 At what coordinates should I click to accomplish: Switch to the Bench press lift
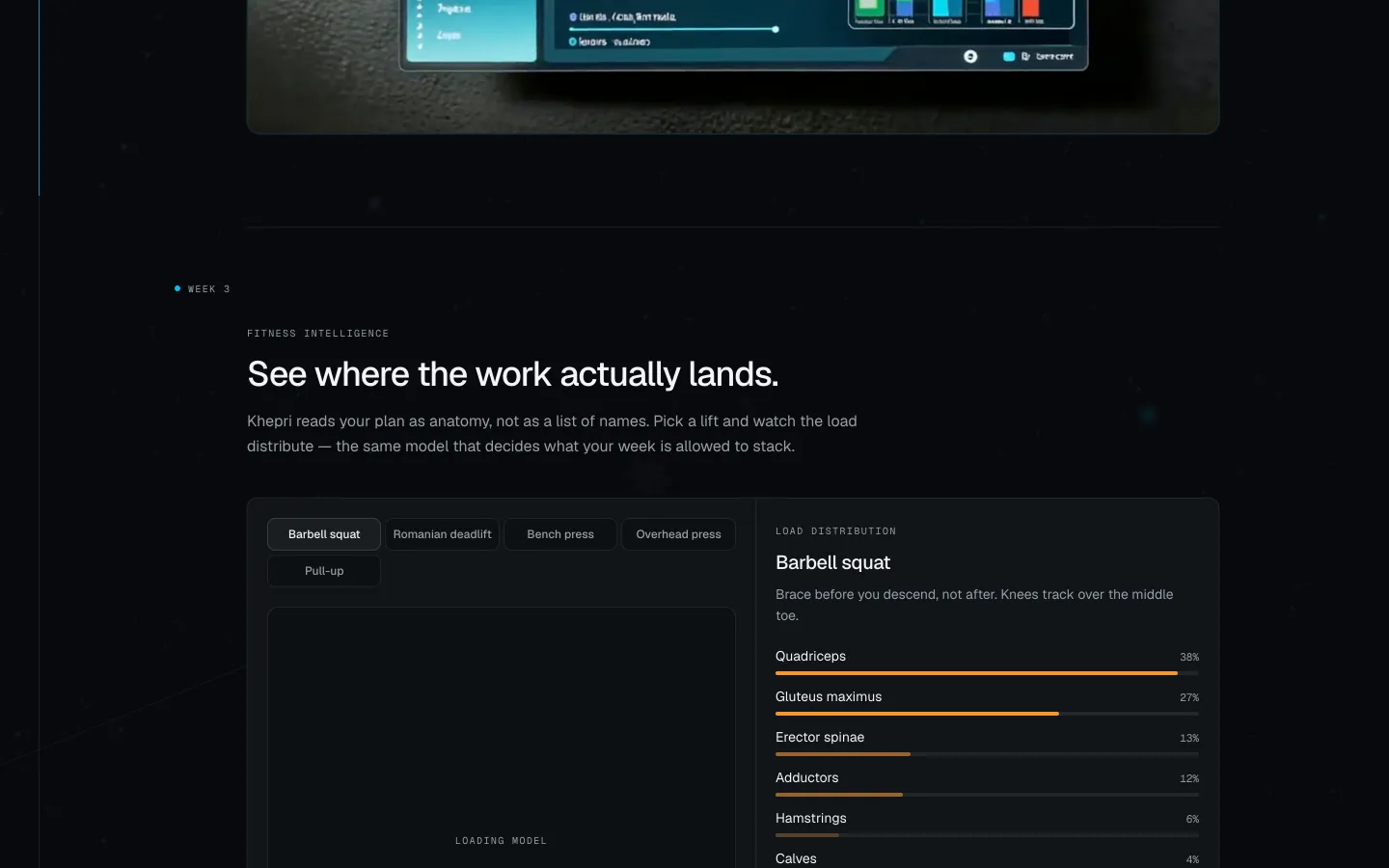(x=560, y=534)
